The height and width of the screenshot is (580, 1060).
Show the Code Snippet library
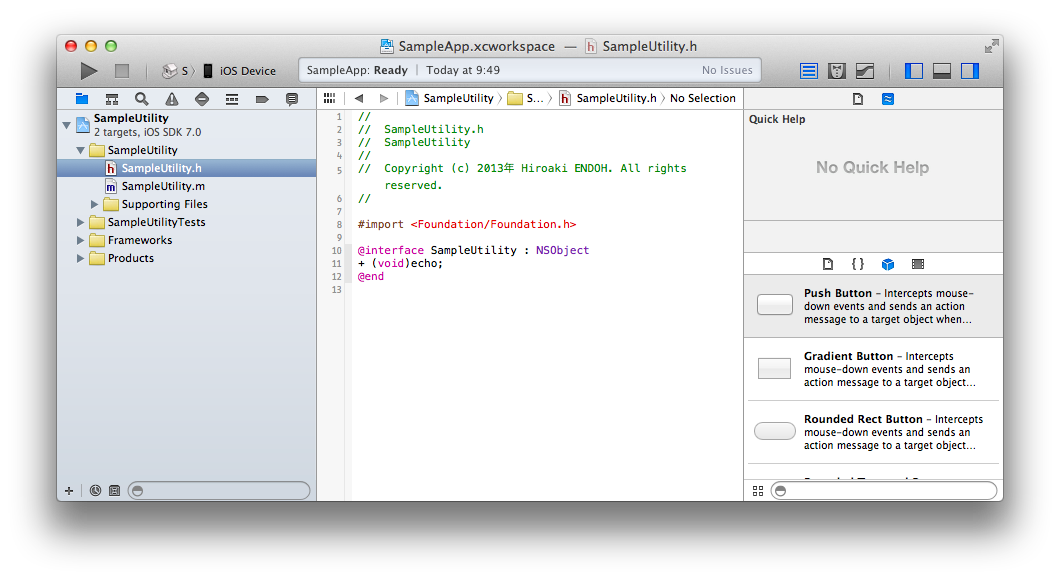[857, 264]
